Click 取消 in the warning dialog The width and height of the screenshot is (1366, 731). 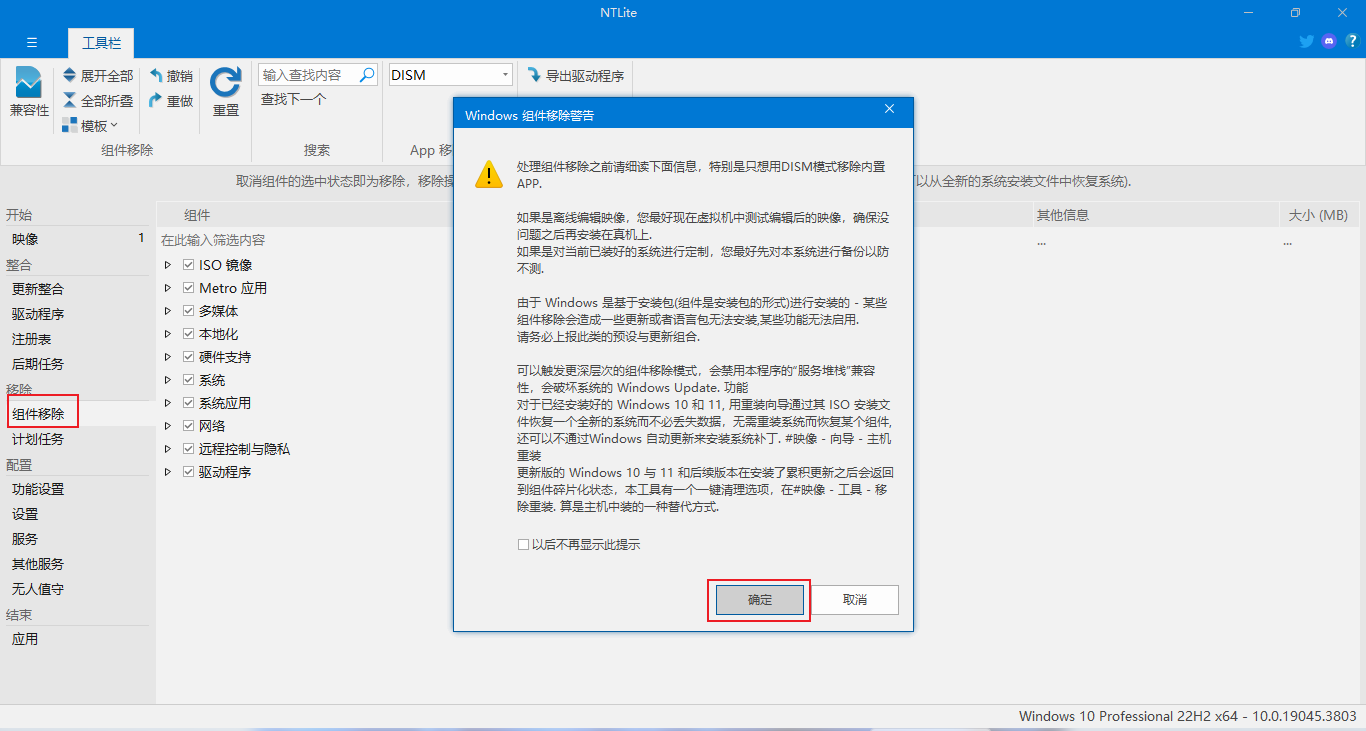point(855,600)
